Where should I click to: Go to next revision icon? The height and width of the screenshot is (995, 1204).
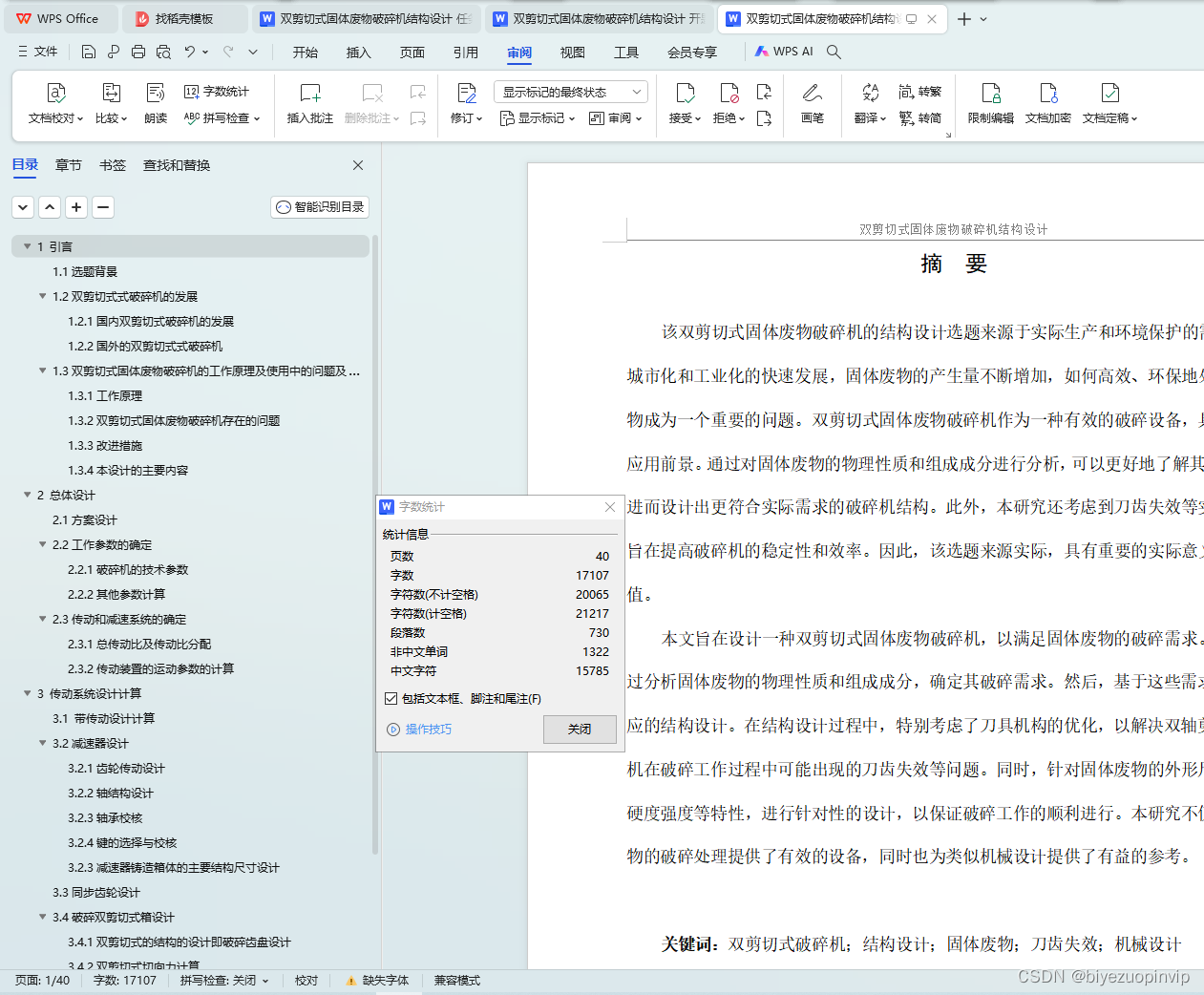[x=764, y=118]
